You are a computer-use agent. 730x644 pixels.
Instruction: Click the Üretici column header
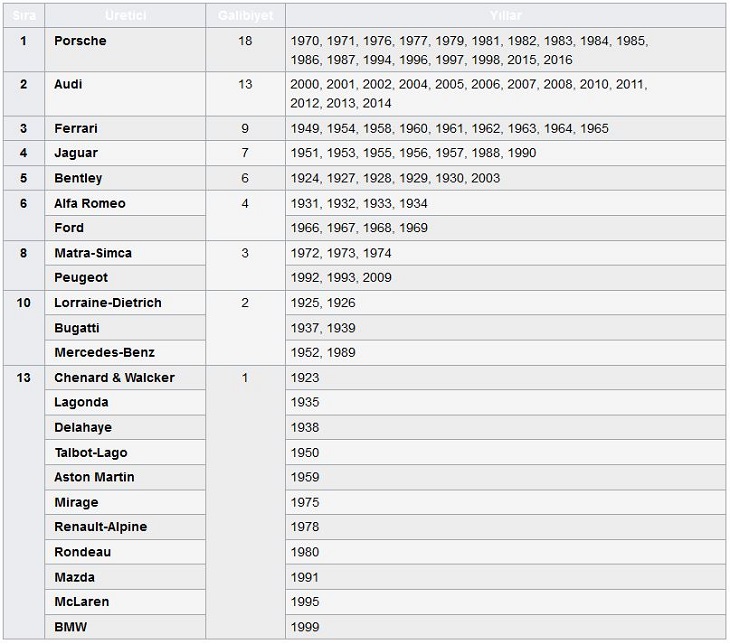click(x=126, y=16)
